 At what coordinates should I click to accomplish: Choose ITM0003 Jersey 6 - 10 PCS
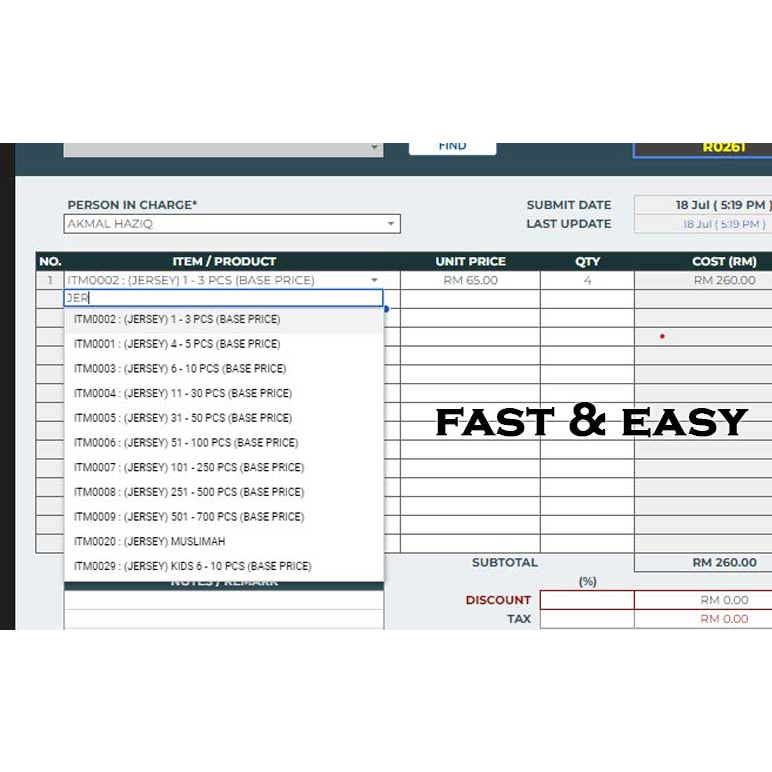pyautogui.click(x=180, y=369)
